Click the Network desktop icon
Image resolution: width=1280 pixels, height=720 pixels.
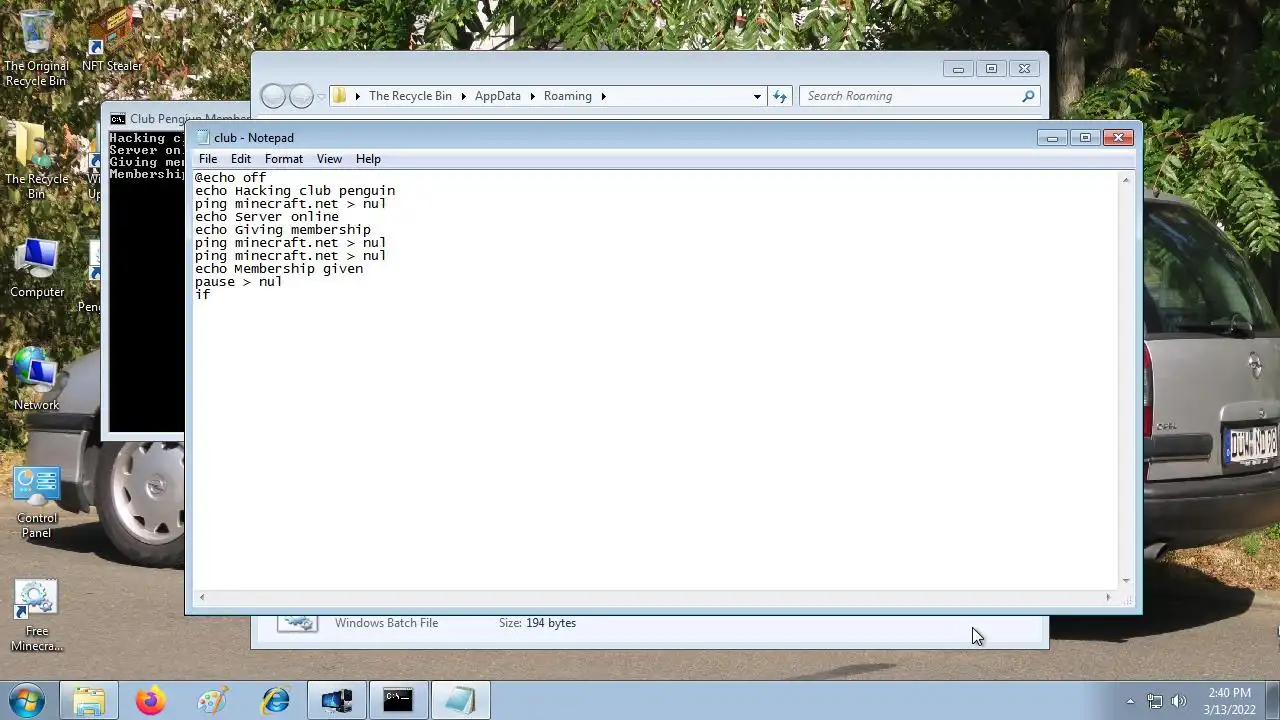tap(36, 380)
